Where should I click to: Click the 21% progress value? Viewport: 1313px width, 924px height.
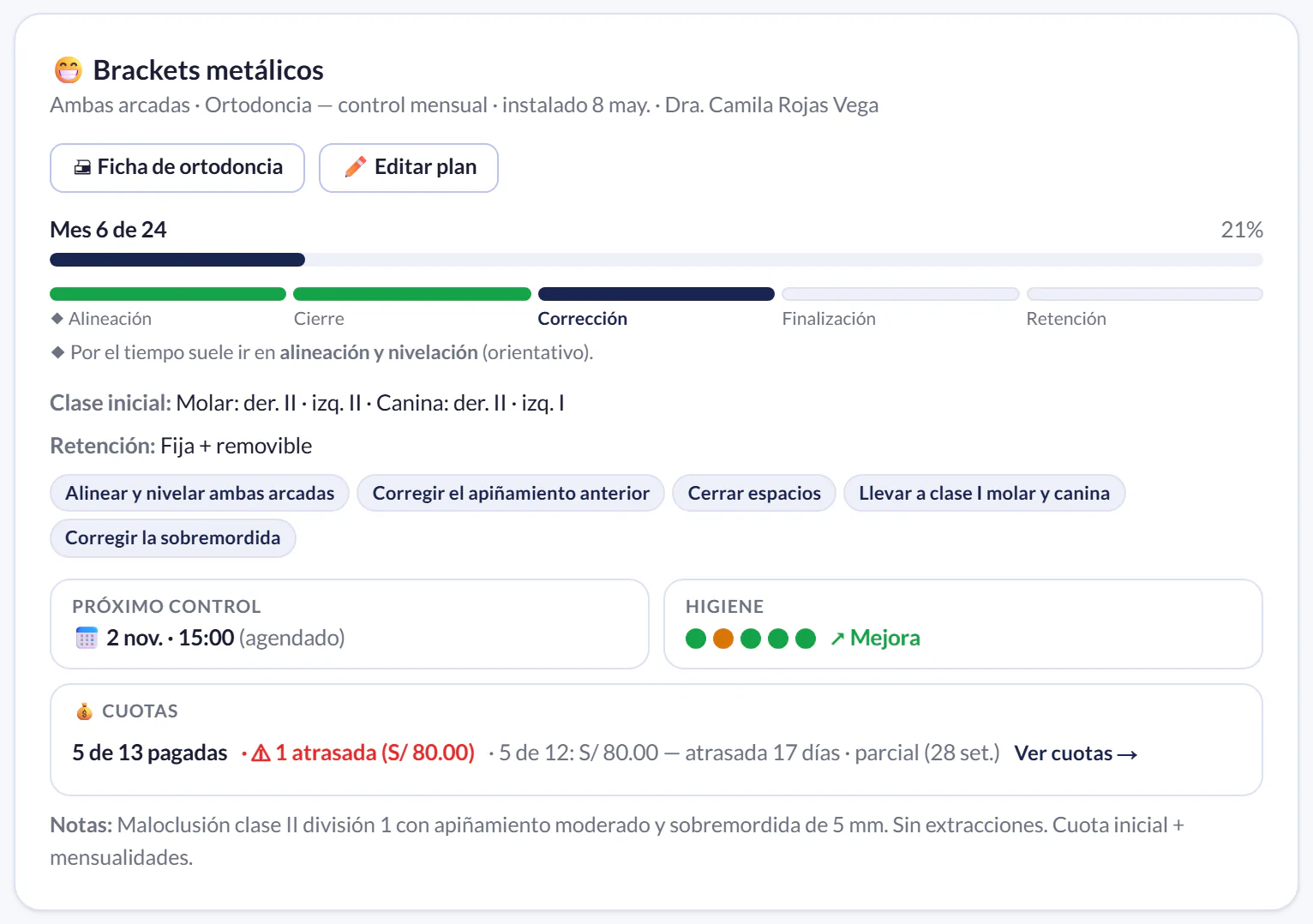point(1242,230)
